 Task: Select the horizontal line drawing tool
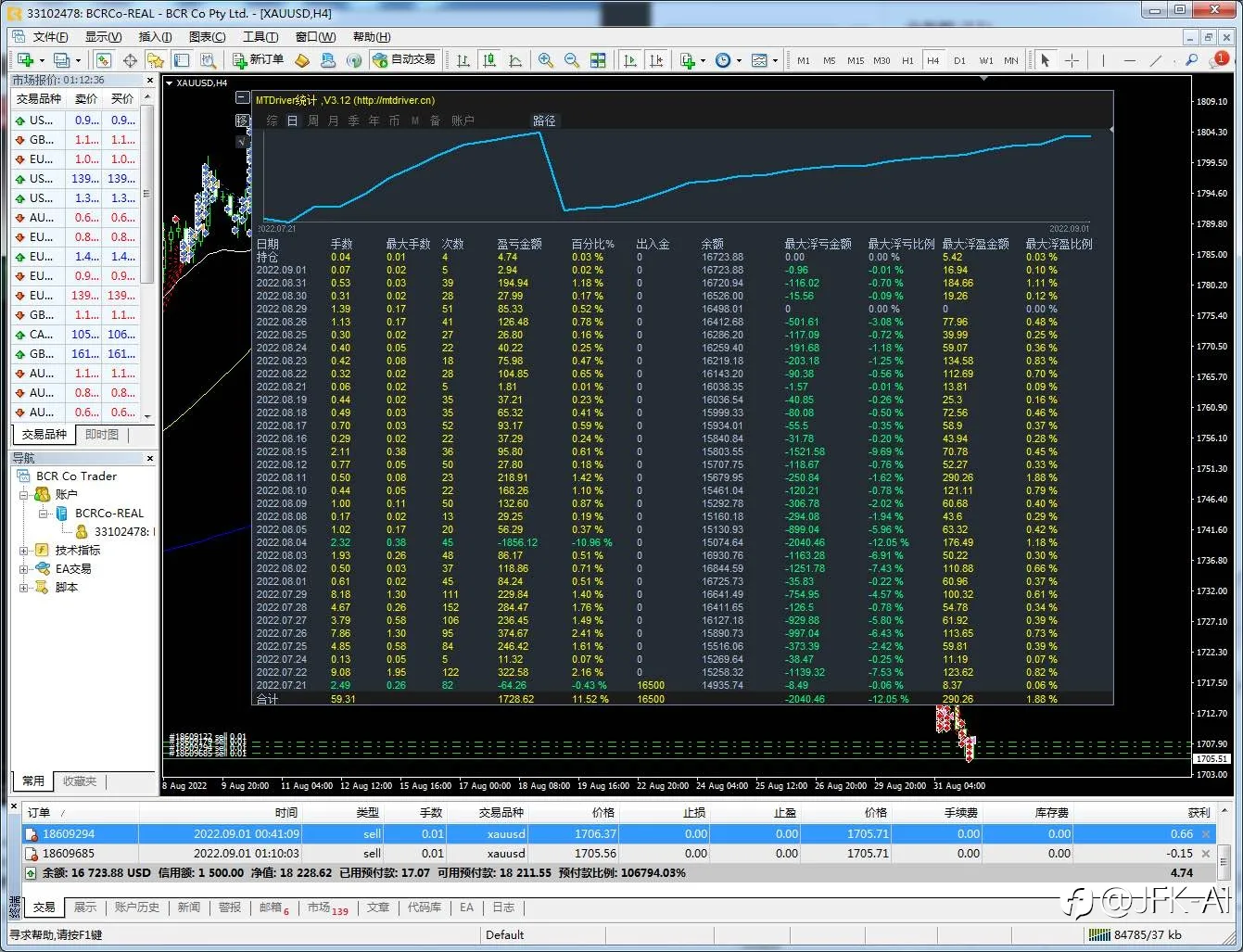[1129, 60]
